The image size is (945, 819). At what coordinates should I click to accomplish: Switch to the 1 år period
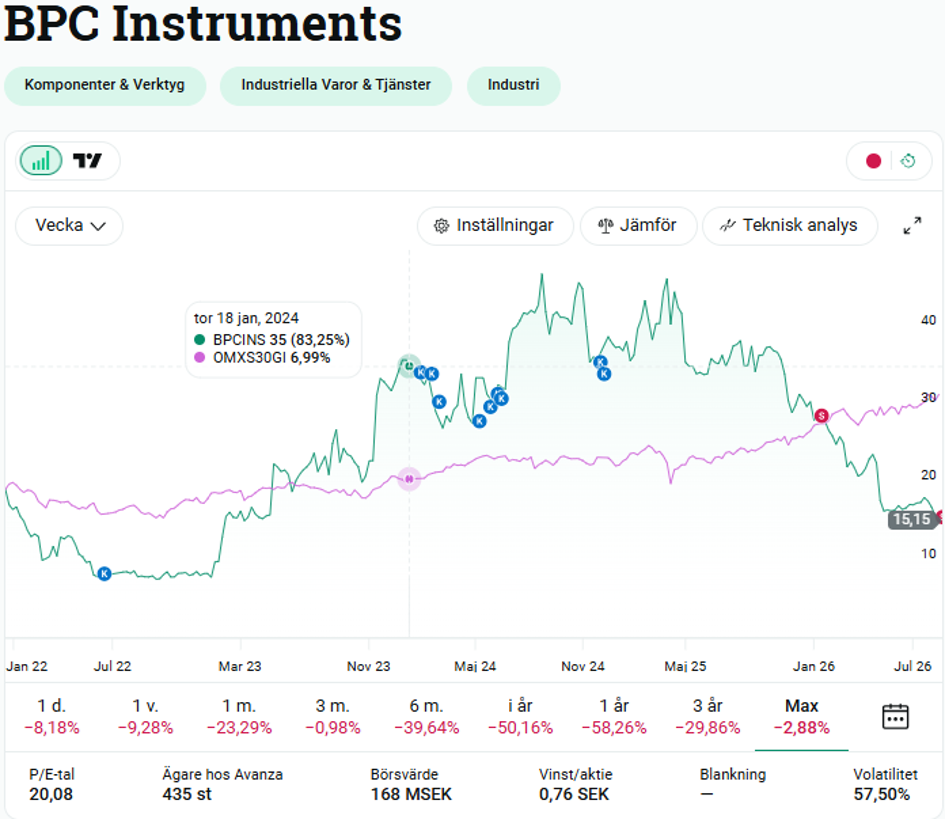click(614, 716)
